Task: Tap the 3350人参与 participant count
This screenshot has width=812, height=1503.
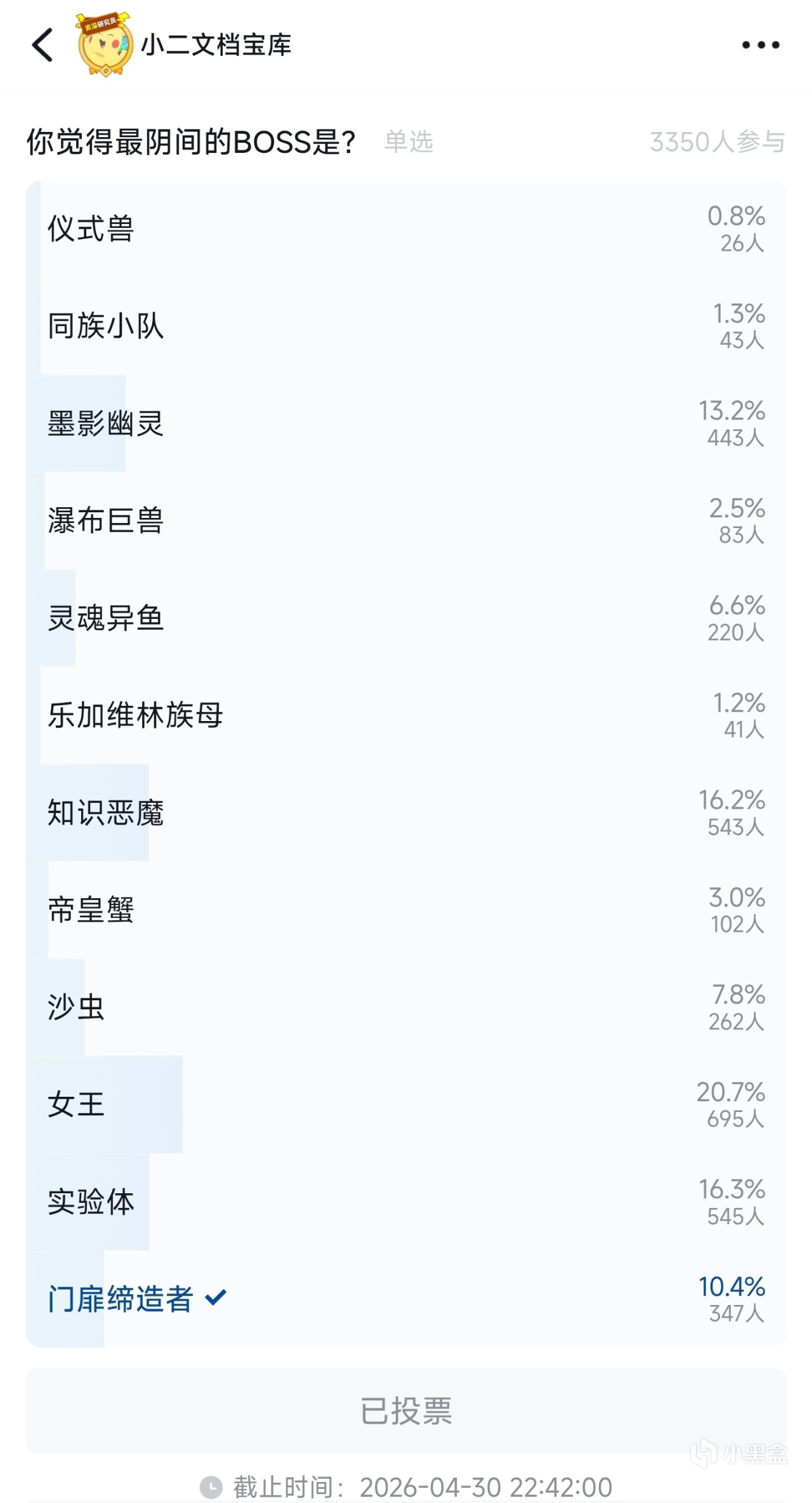Action: point(717,142)
